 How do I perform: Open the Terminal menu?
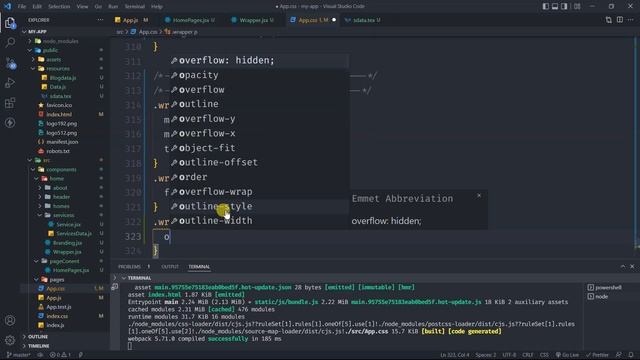tap(135, 7)
